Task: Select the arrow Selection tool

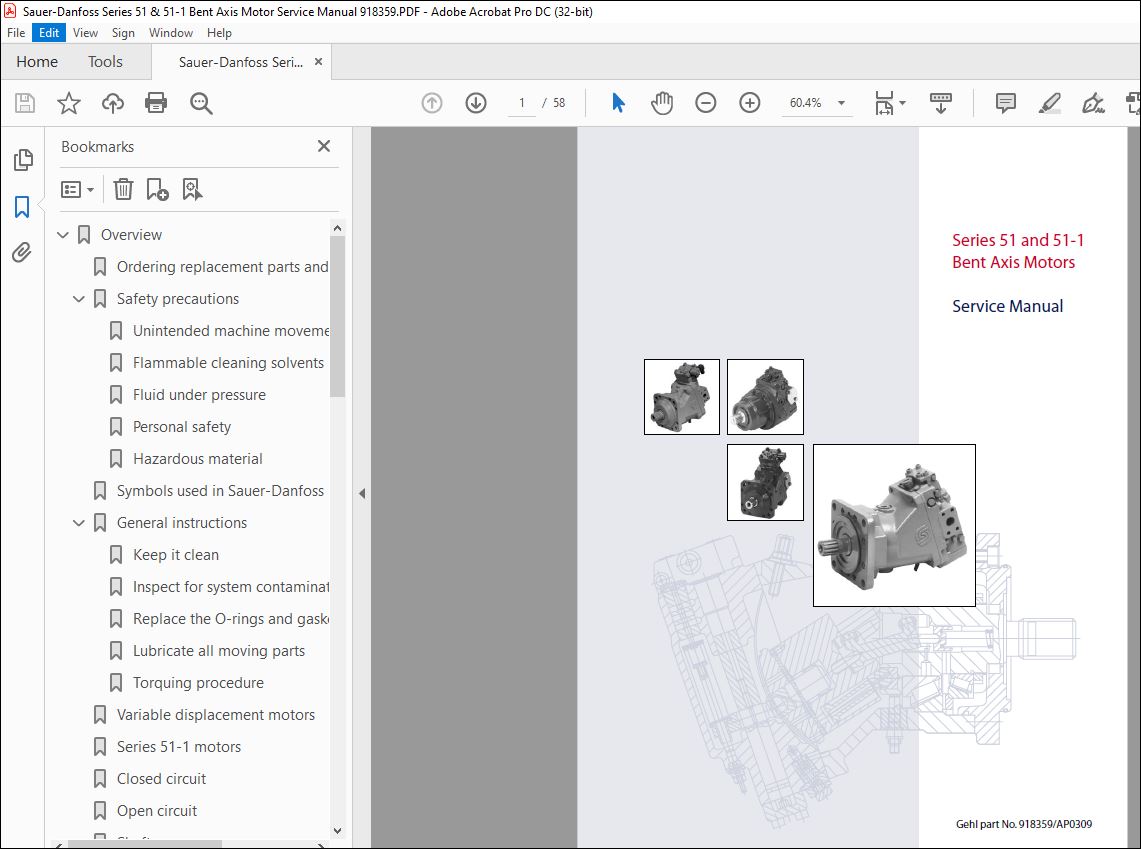Action: pyautogui.click(x=618, y=103)
